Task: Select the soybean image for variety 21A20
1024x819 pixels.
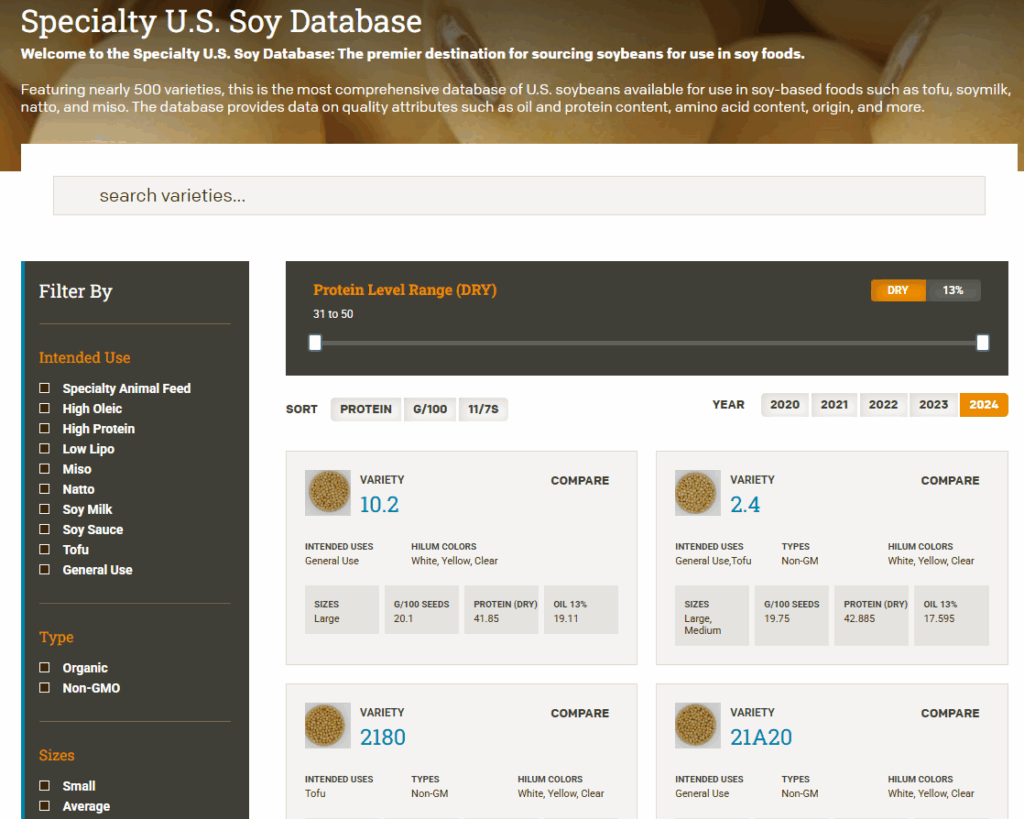Action: tap(696, 726)
